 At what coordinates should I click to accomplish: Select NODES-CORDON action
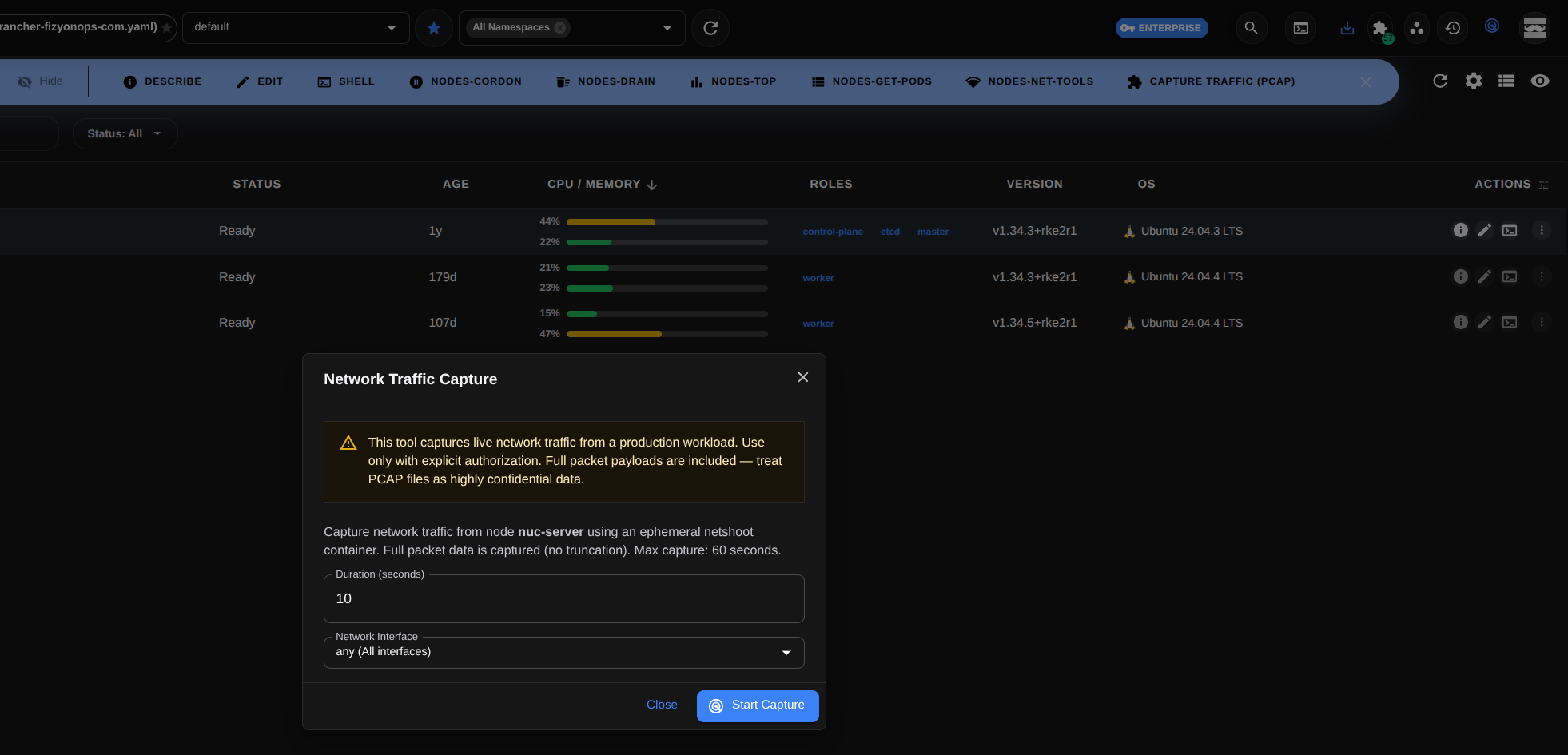tap(466, 81)
